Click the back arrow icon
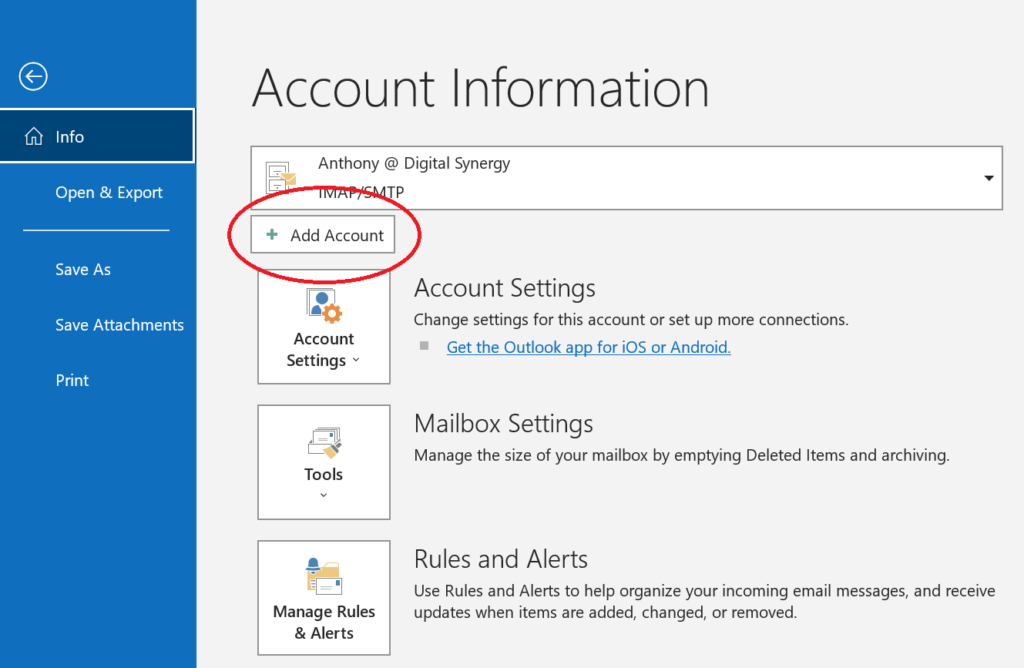 33,76
